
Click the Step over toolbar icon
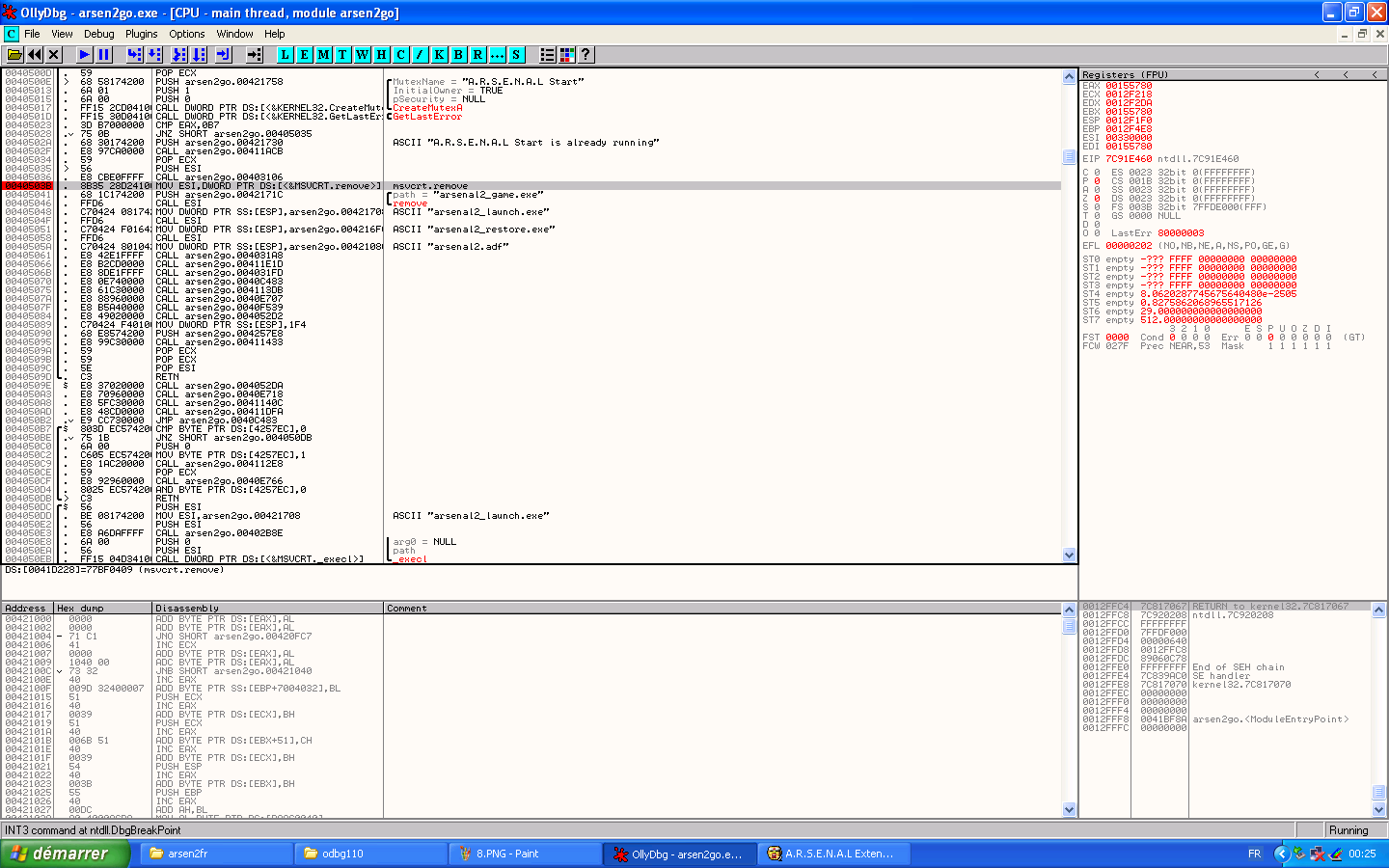pyautogui.click(x=154, y=55)
